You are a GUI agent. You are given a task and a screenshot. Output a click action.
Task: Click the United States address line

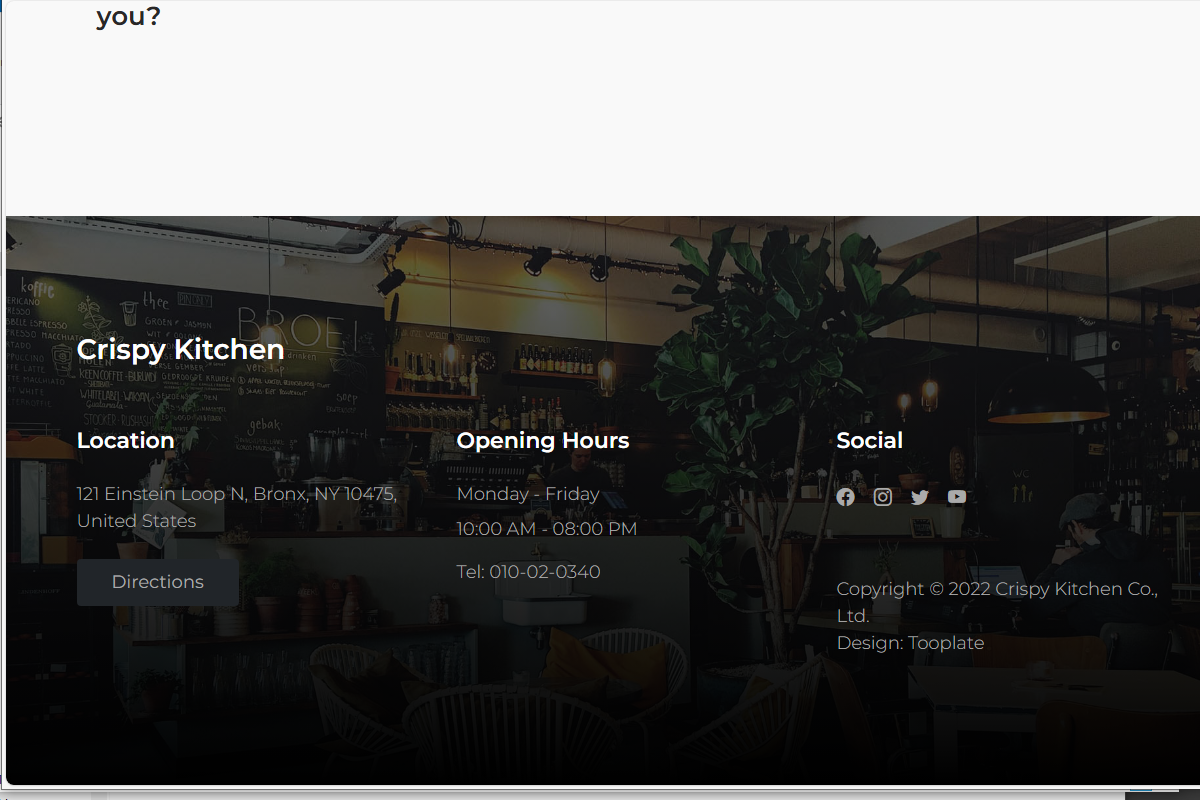tap(137, 521)
